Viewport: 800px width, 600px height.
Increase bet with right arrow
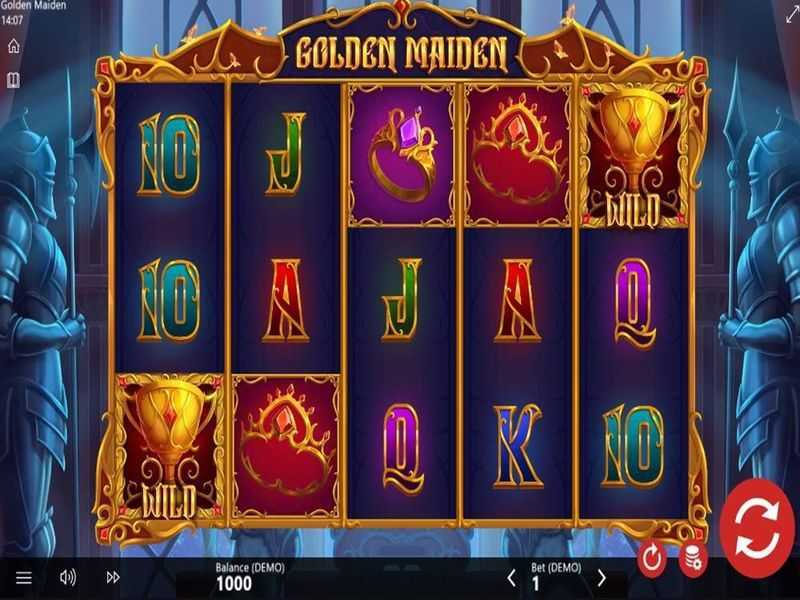click(602, 578)
